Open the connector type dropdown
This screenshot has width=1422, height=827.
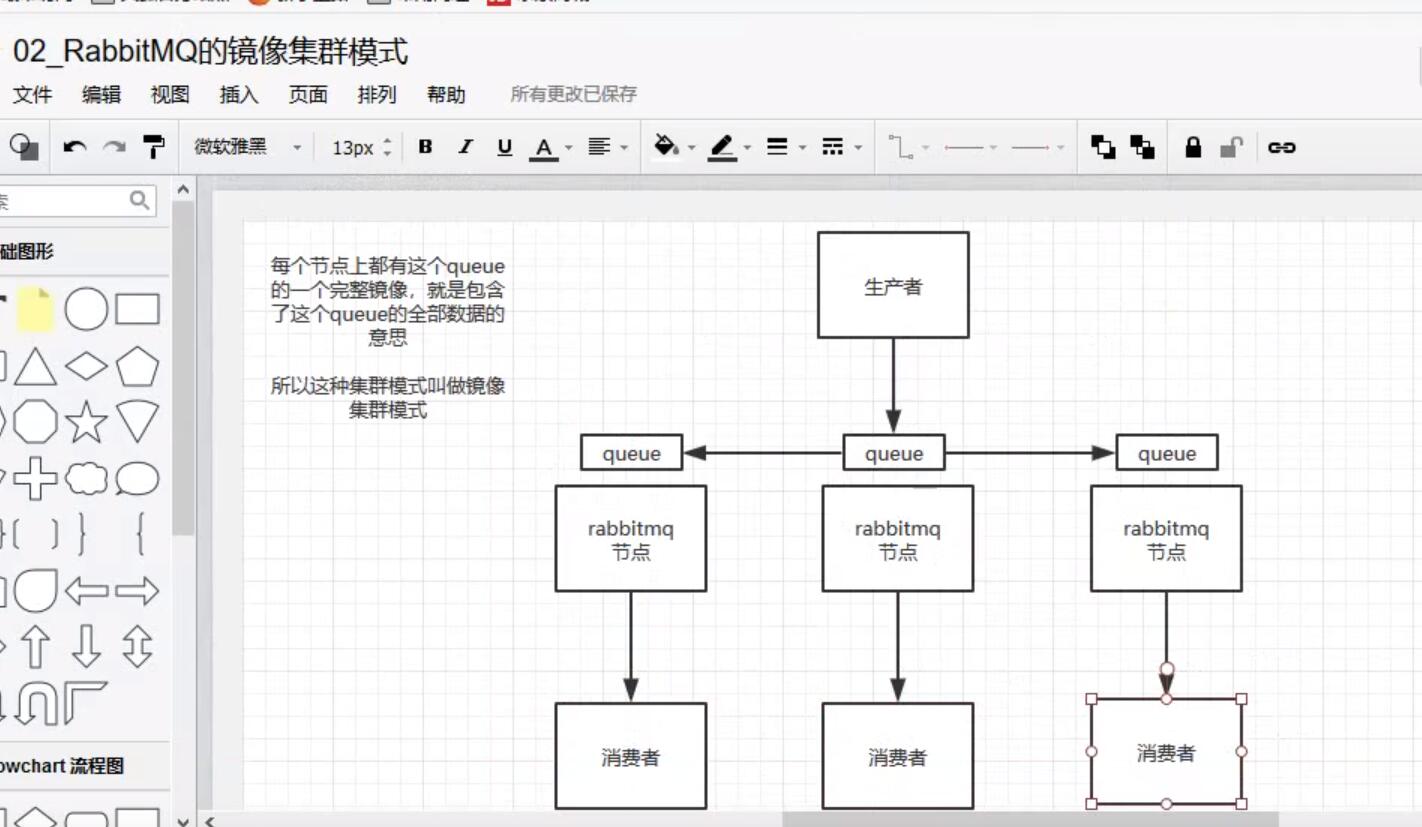(909, 147)
